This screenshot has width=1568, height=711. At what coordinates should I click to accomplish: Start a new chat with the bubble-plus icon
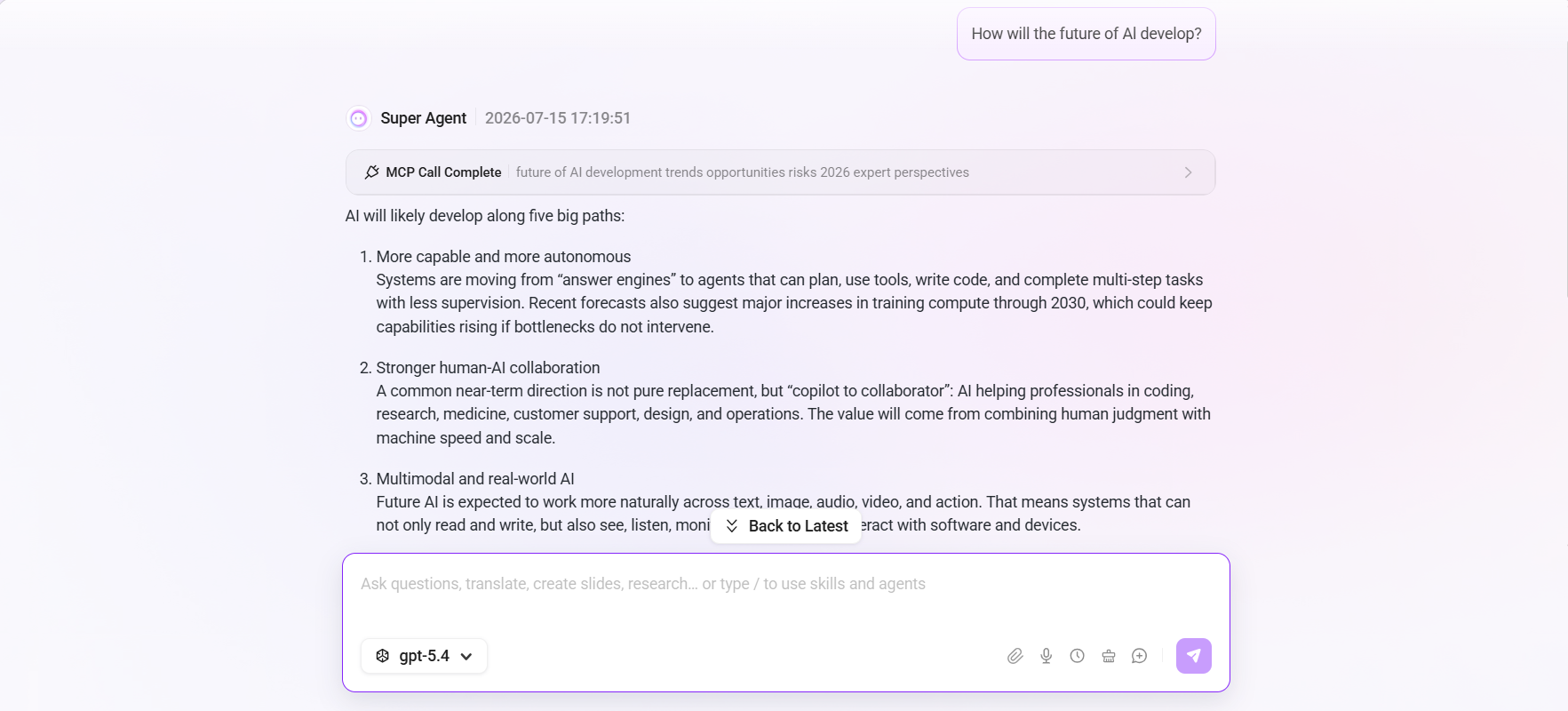pos(1140,656)
